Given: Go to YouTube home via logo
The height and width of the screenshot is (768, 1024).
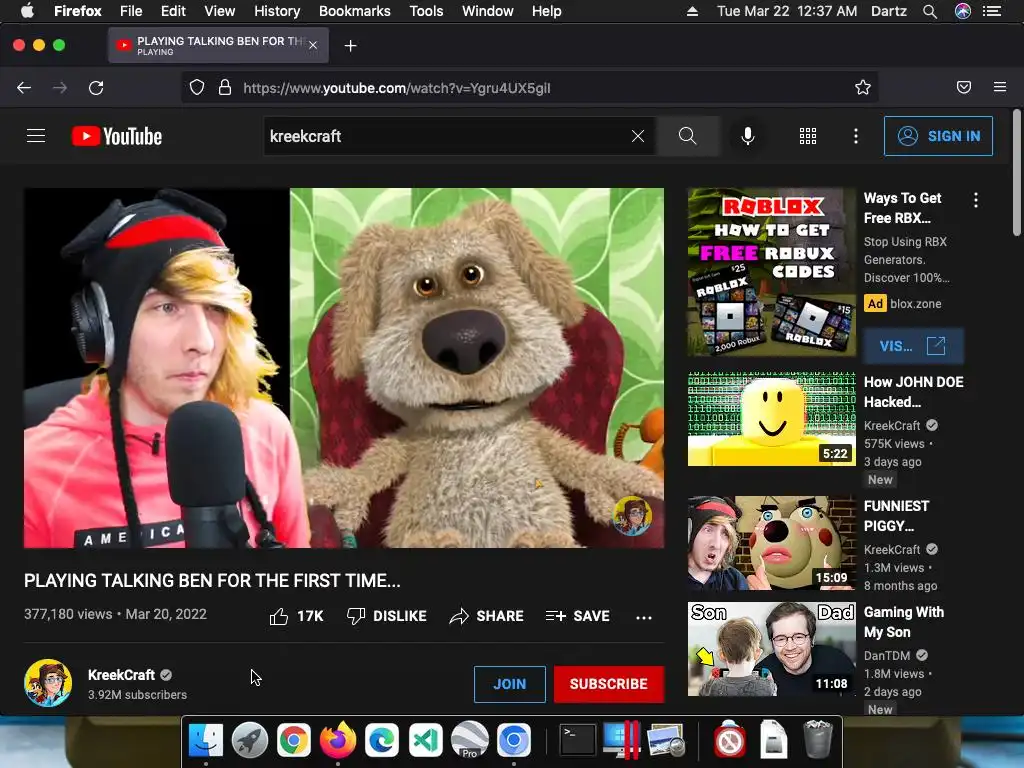Looking at the screenshot, I should (117, 136).
